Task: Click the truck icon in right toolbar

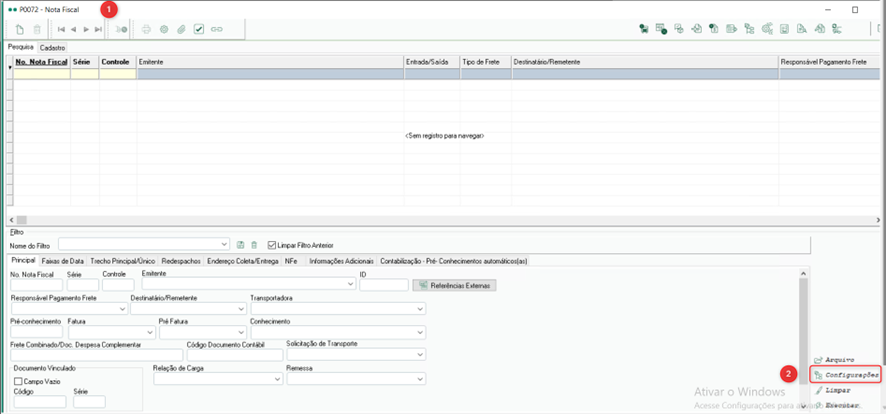Action: [x=644, y=29]
